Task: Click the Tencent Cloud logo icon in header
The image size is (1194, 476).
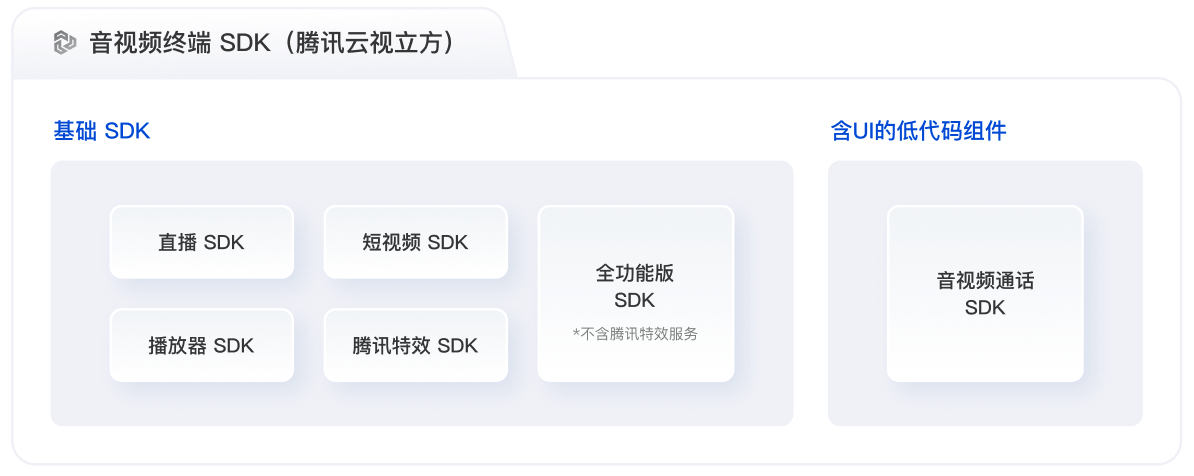Action: (65, 43)
